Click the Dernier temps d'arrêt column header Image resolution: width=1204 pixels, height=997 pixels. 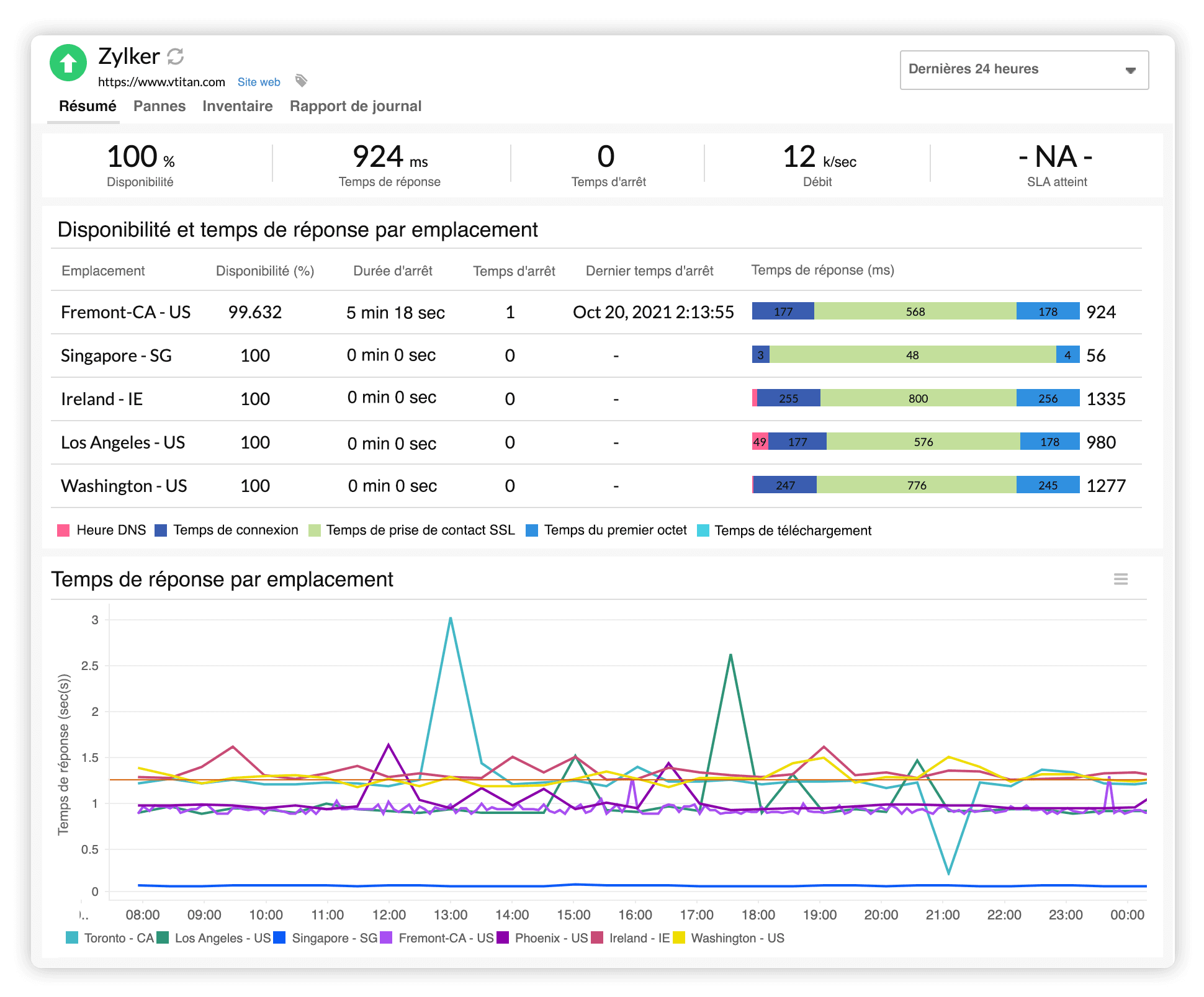(650, 271)
